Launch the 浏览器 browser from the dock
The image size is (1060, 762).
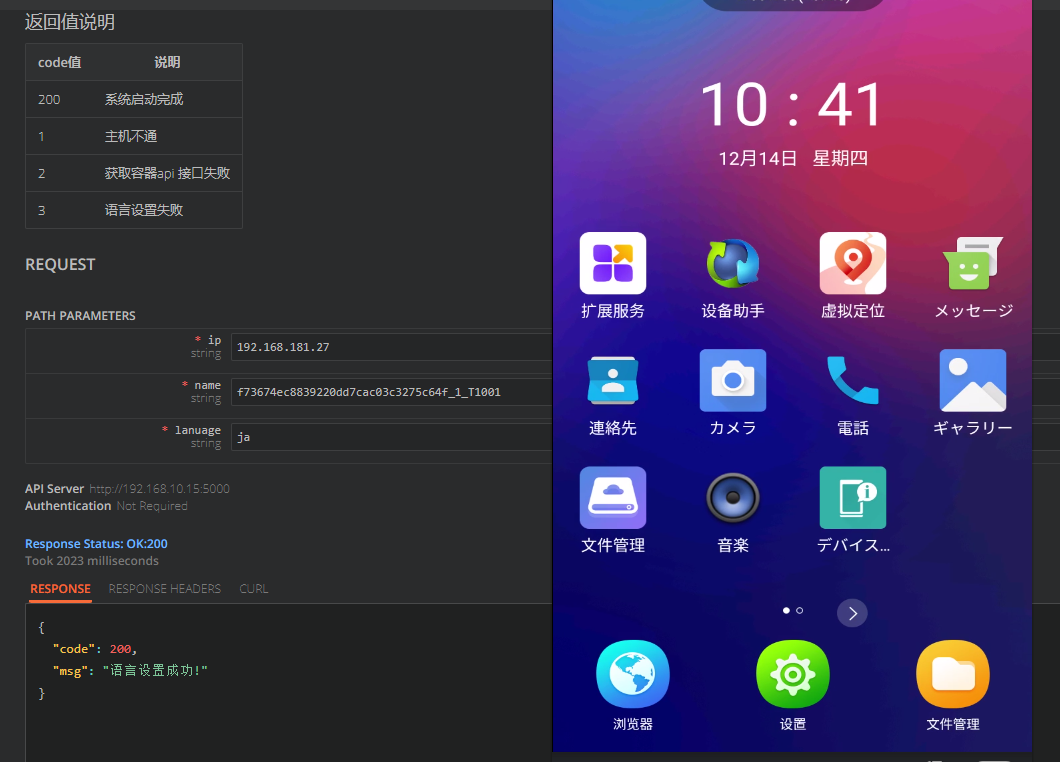point(632,673)
